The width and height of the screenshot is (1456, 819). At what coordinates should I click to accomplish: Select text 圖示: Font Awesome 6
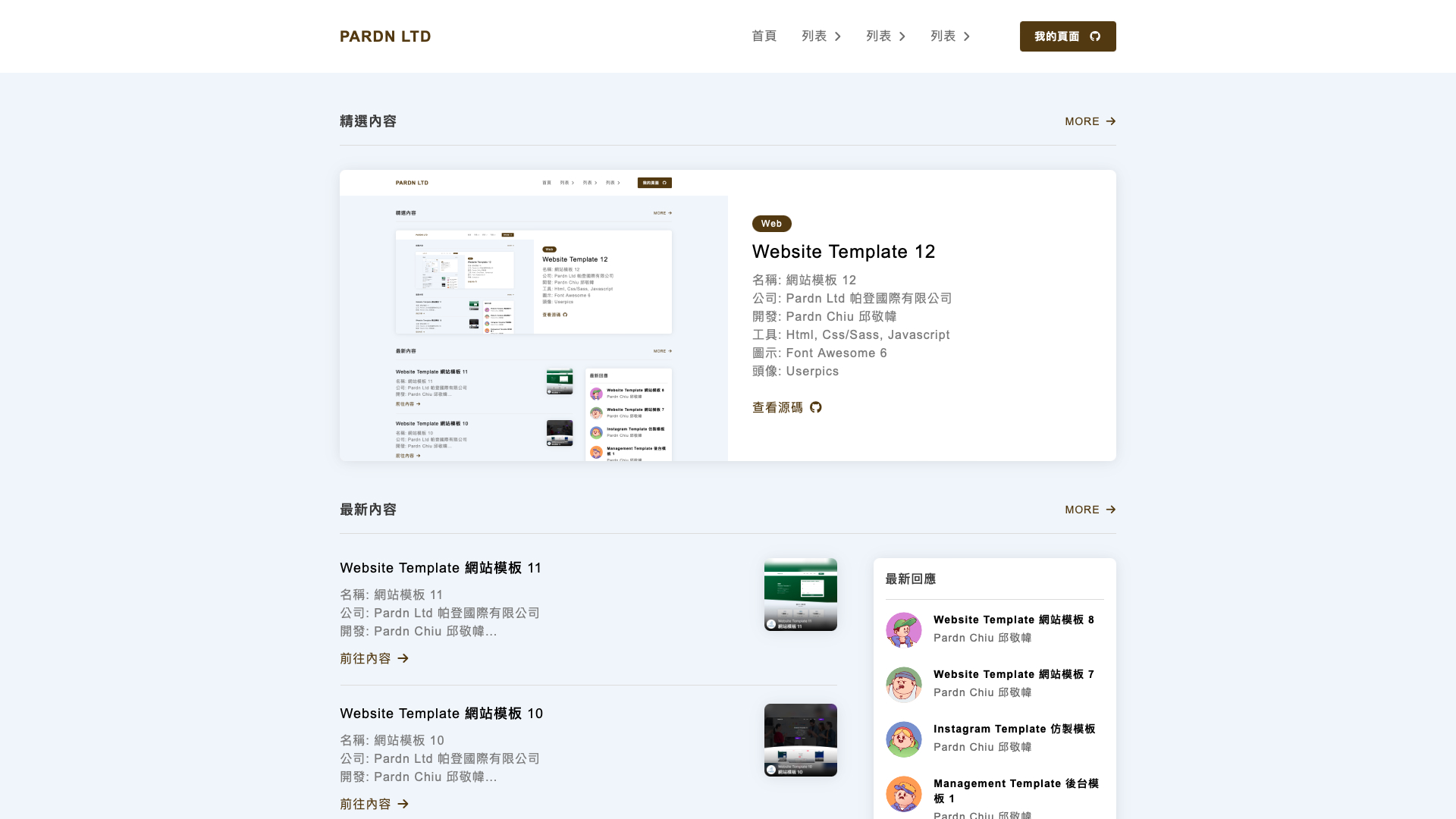pos(820,353)
